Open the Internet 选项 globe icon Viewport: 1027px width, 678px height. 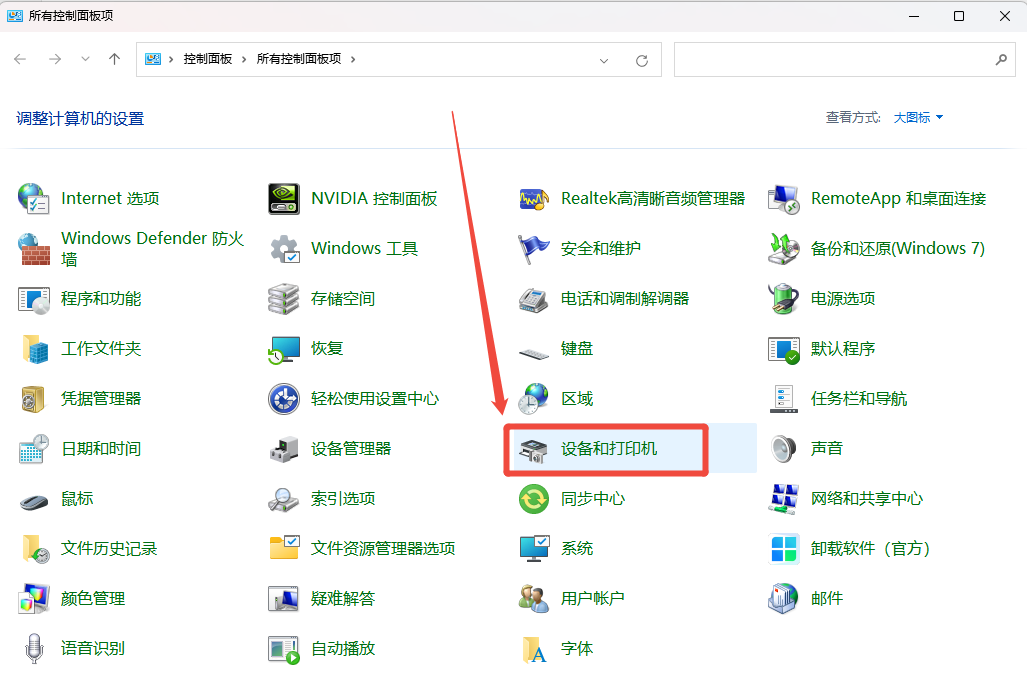[x=33, y=199]
